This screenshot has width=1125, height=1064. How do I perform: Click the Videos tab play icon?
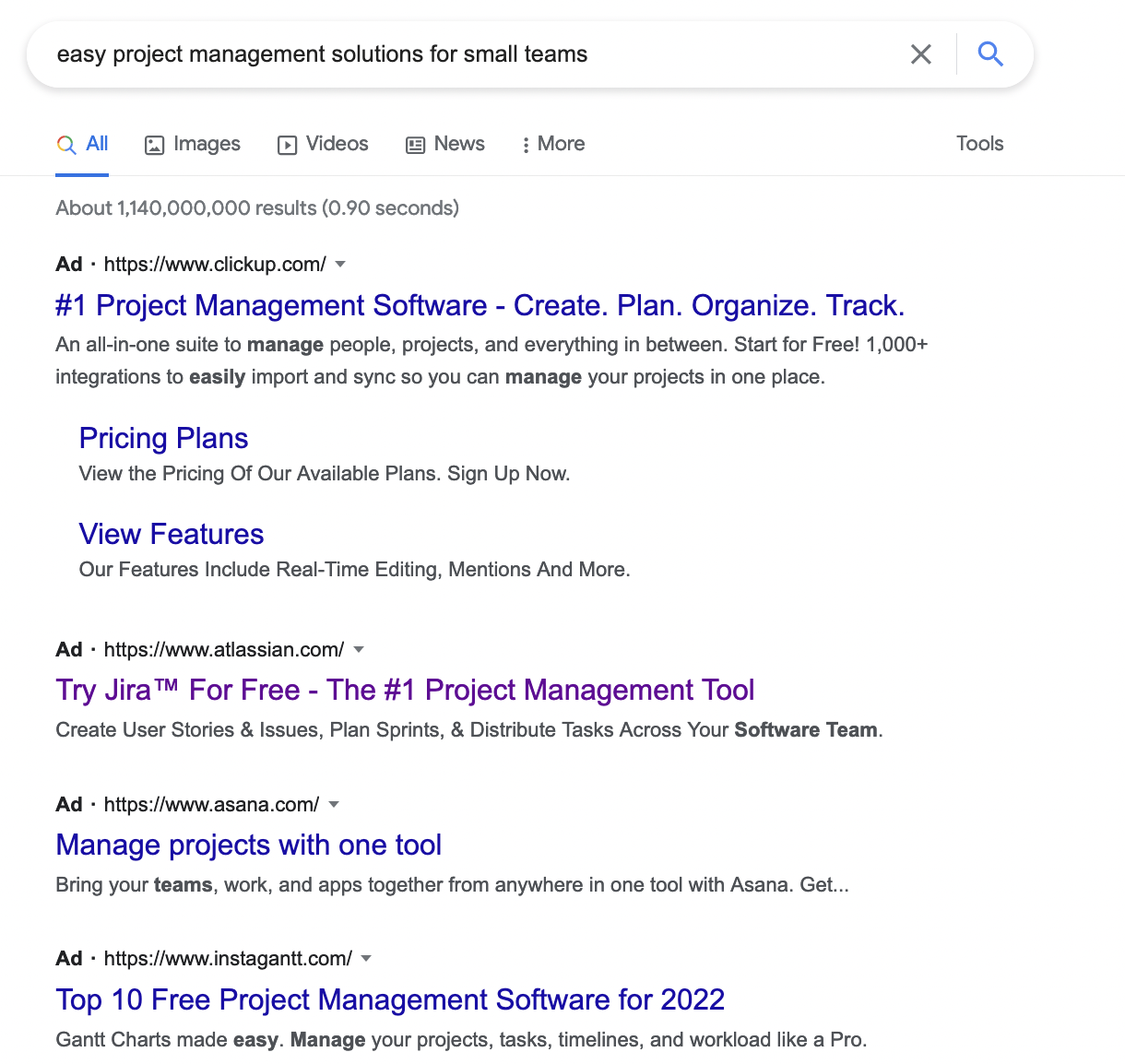(x=288, y=145)
